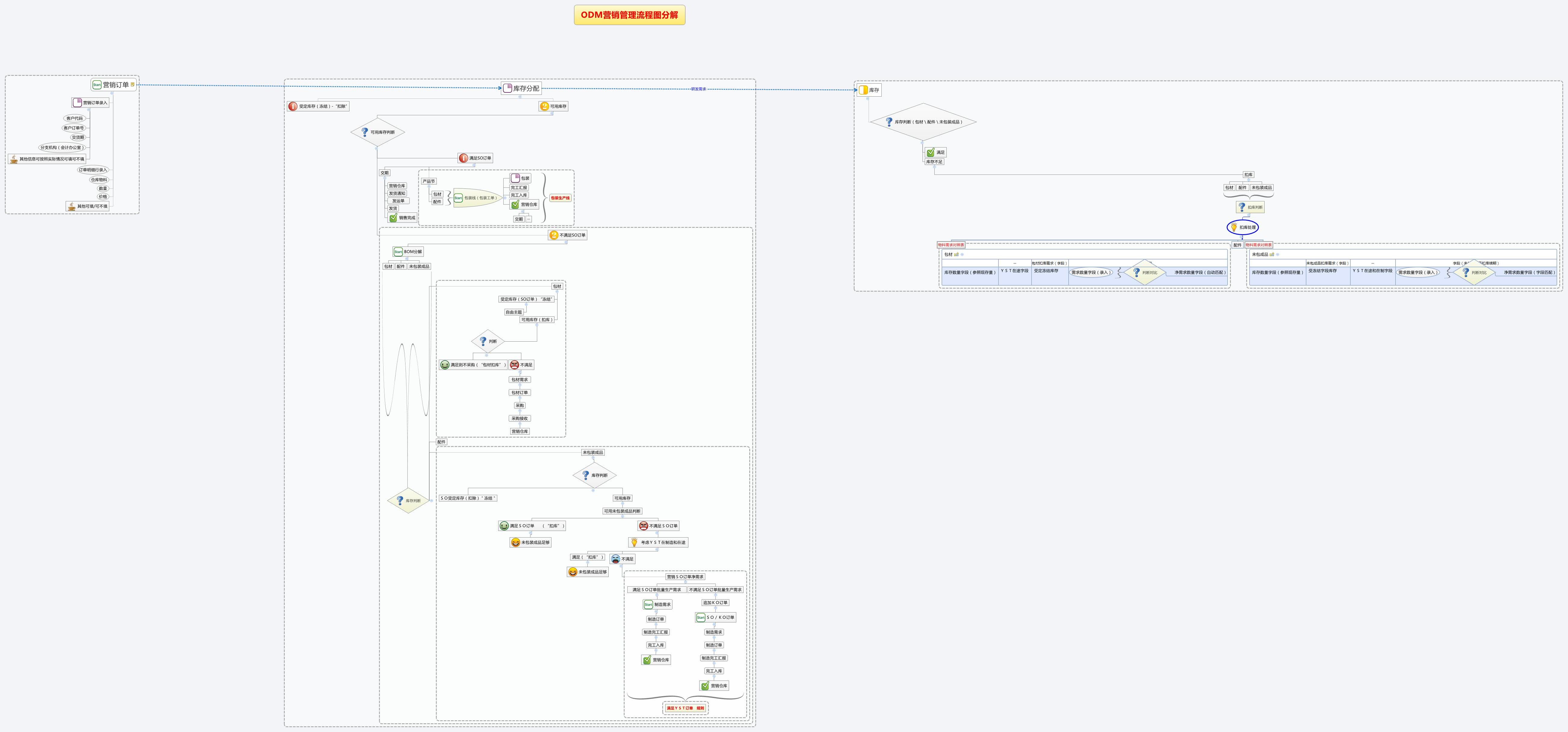
Task: Collapse the 未包成品 table
Action: [1278, 254]
